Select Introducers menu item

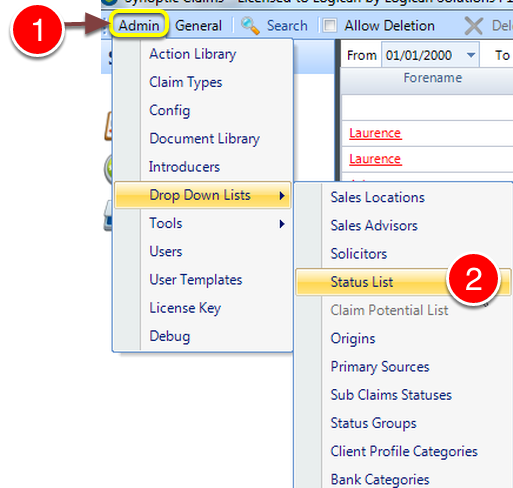pyautogui.click(x=203, y=167)
